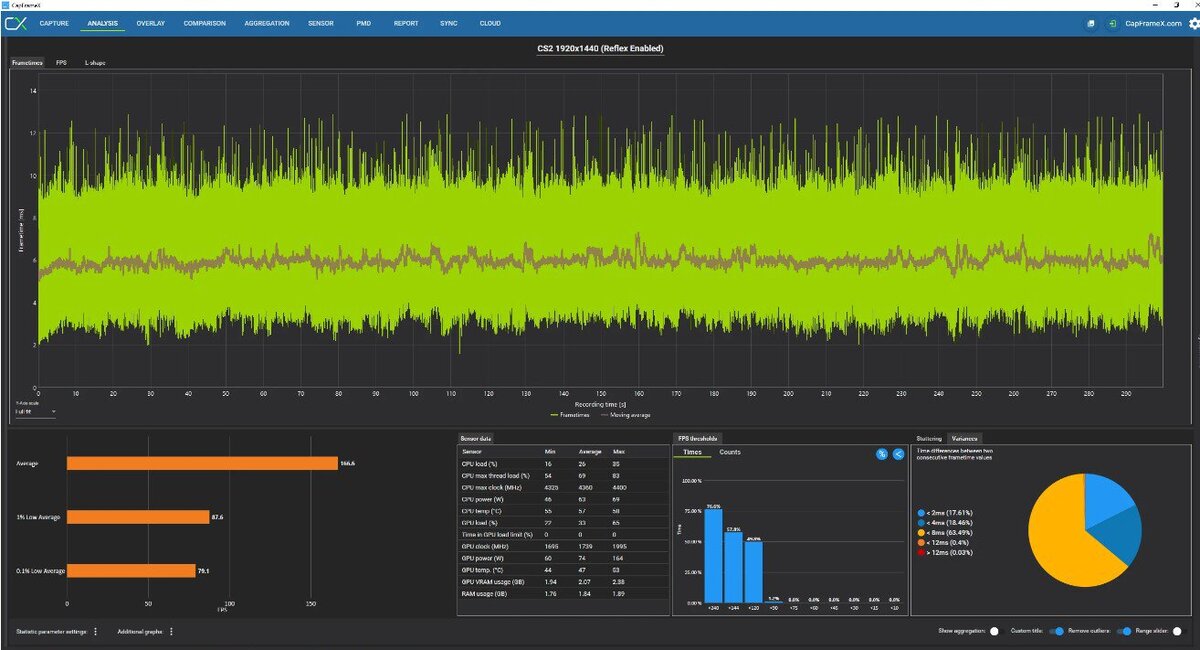
Task: Open the AGGREGATION tab
Action: pyautogui.click(x=267, y=23)
